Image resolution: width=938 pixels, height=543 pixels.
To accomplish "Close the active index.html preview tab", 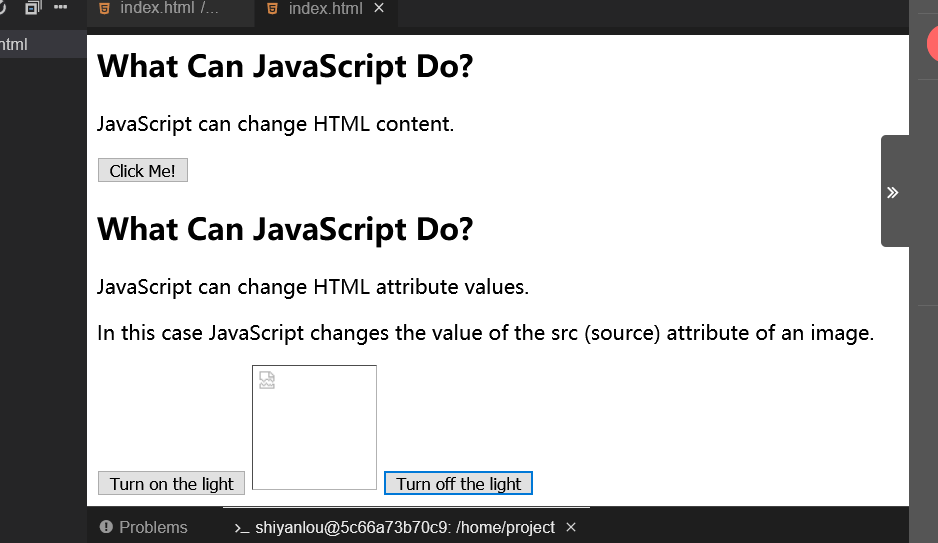I will (379, 8).
